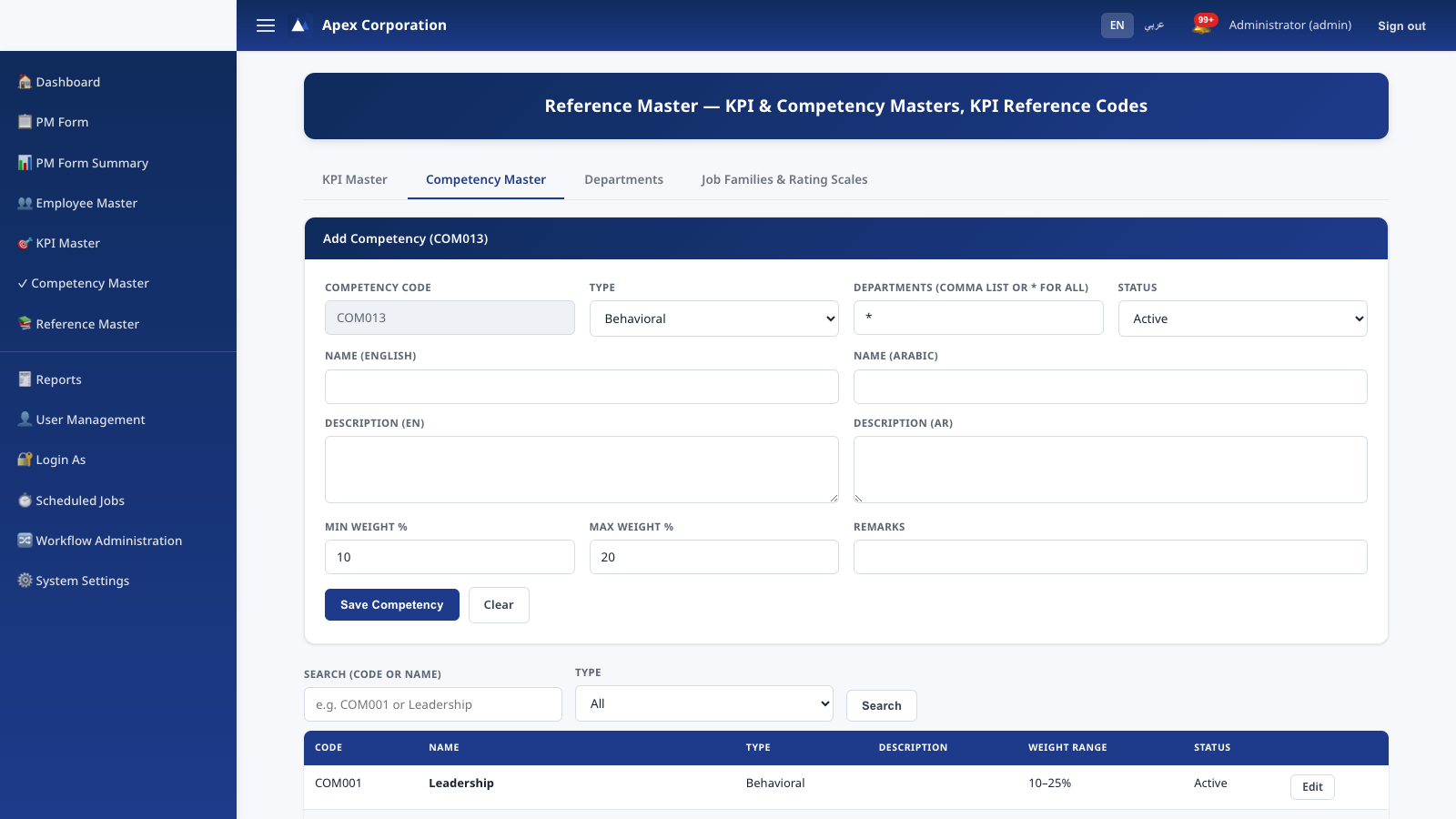Click the PM Form Summary chart icon
1456x819 pixels.
pos(25,163)
